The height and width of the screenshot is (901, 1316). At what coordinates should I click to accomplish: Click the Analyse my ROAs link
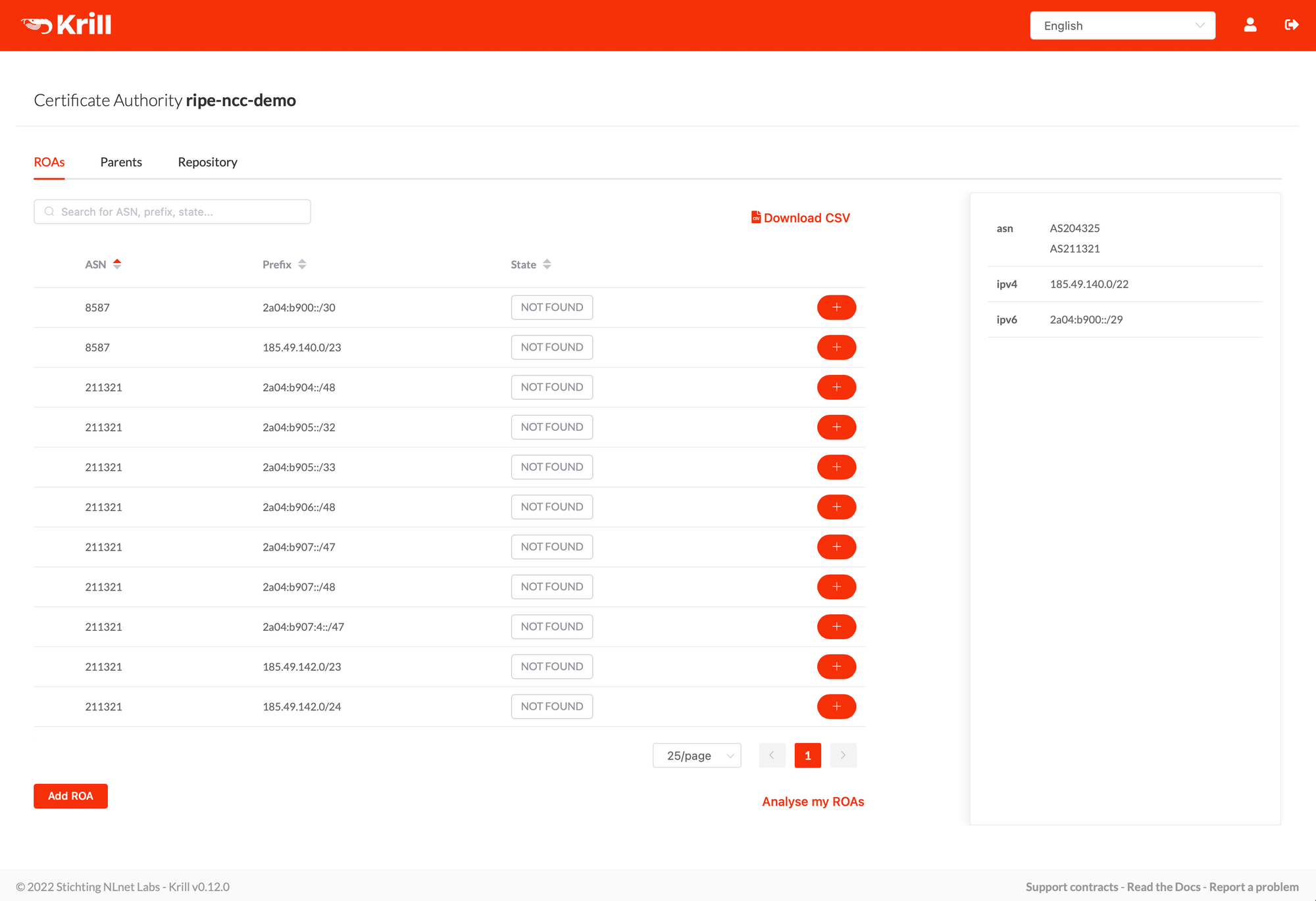pyautogui.click(x=814, y=801)
